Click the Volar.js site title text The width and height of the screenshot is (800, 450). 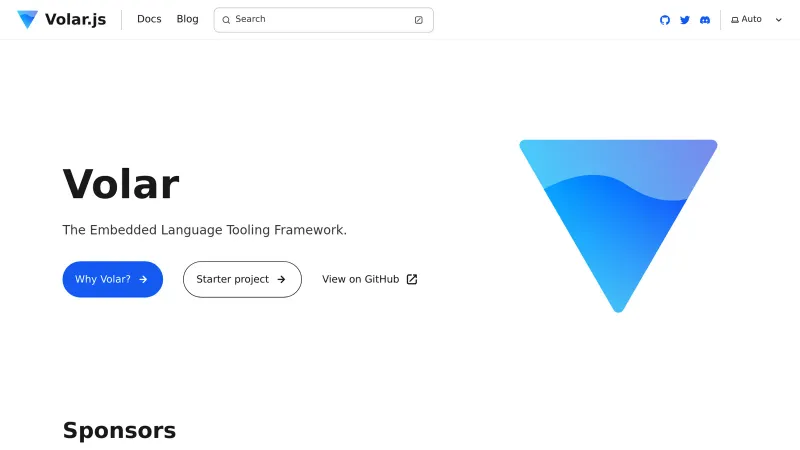(x=76, y=19)
